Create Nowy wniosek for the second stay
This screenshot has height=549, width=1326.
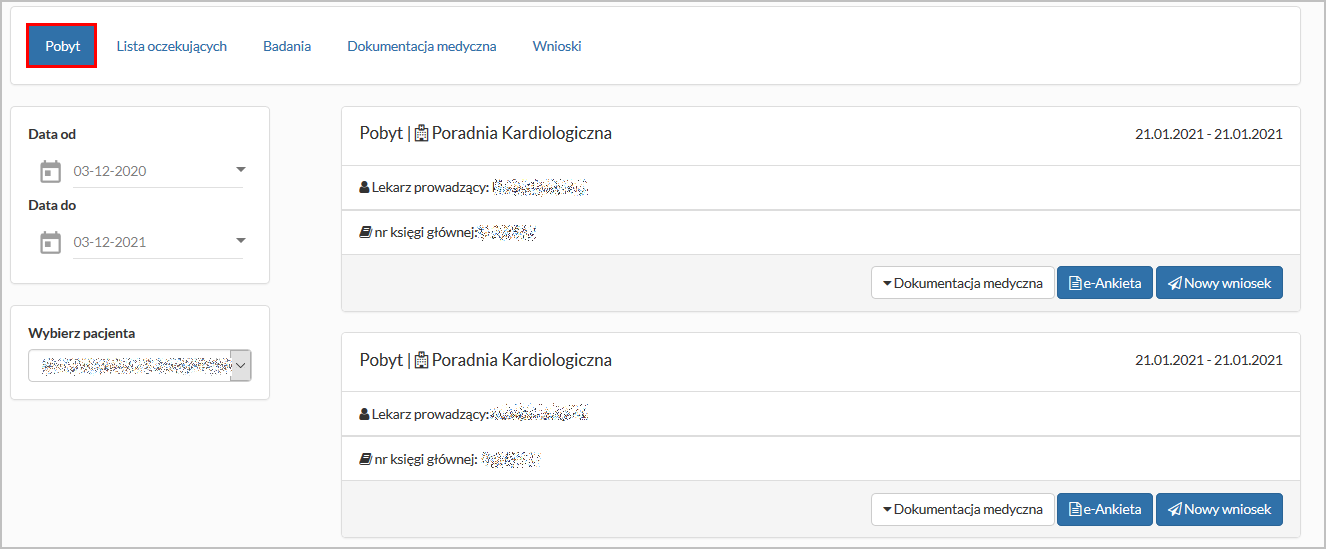1219,509
